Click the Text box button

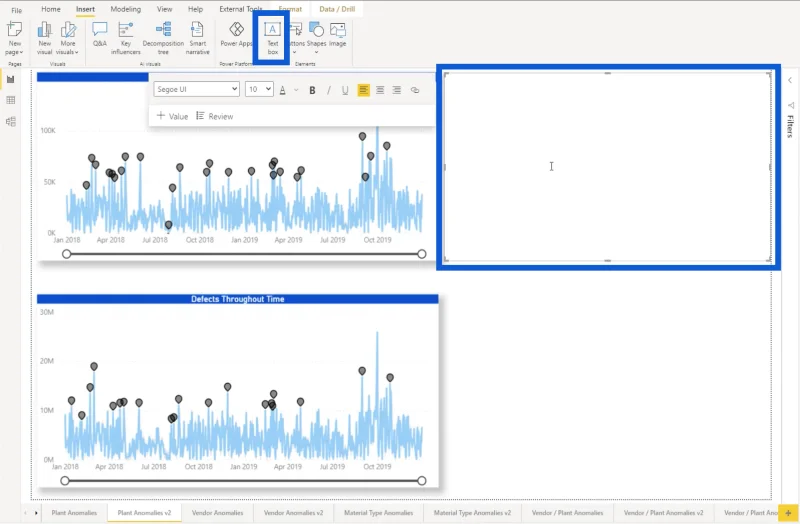pos(272,38)
